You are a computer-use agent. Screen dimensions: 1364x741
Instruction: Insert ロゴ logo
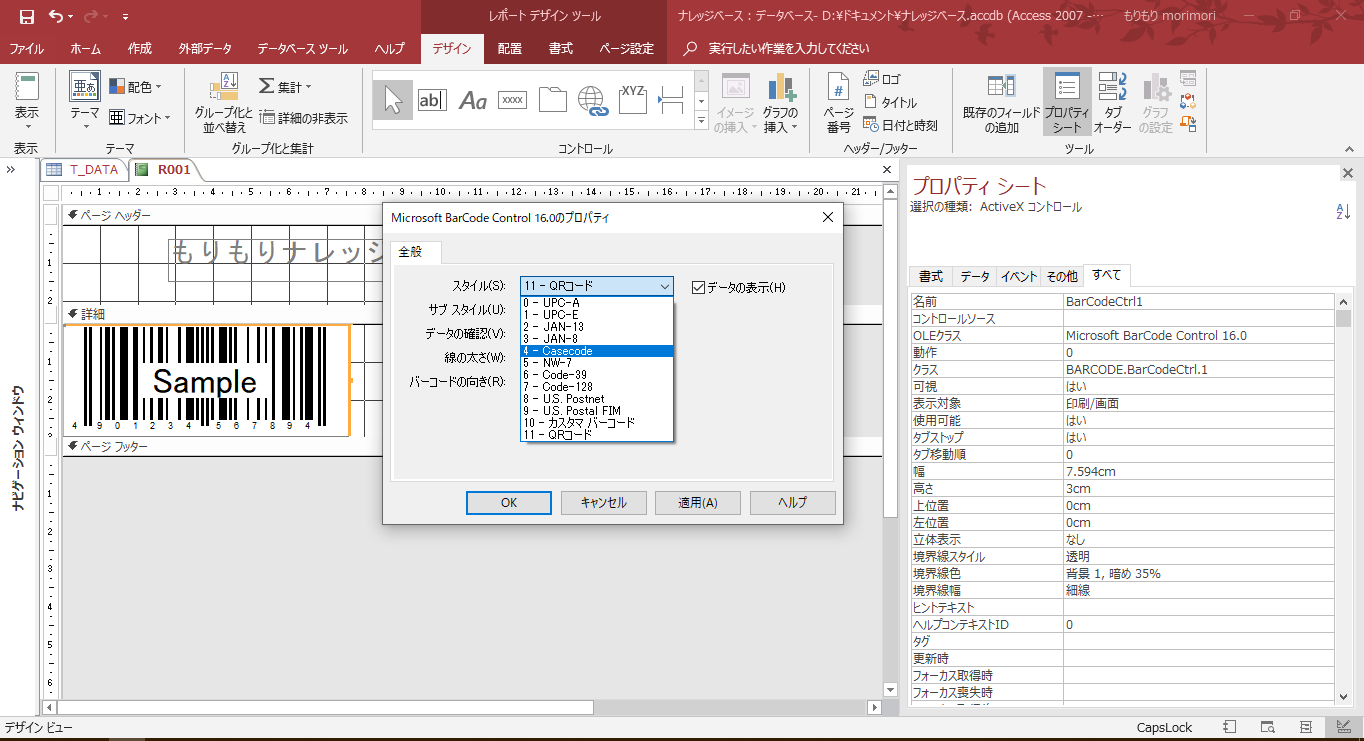[882, 79]
